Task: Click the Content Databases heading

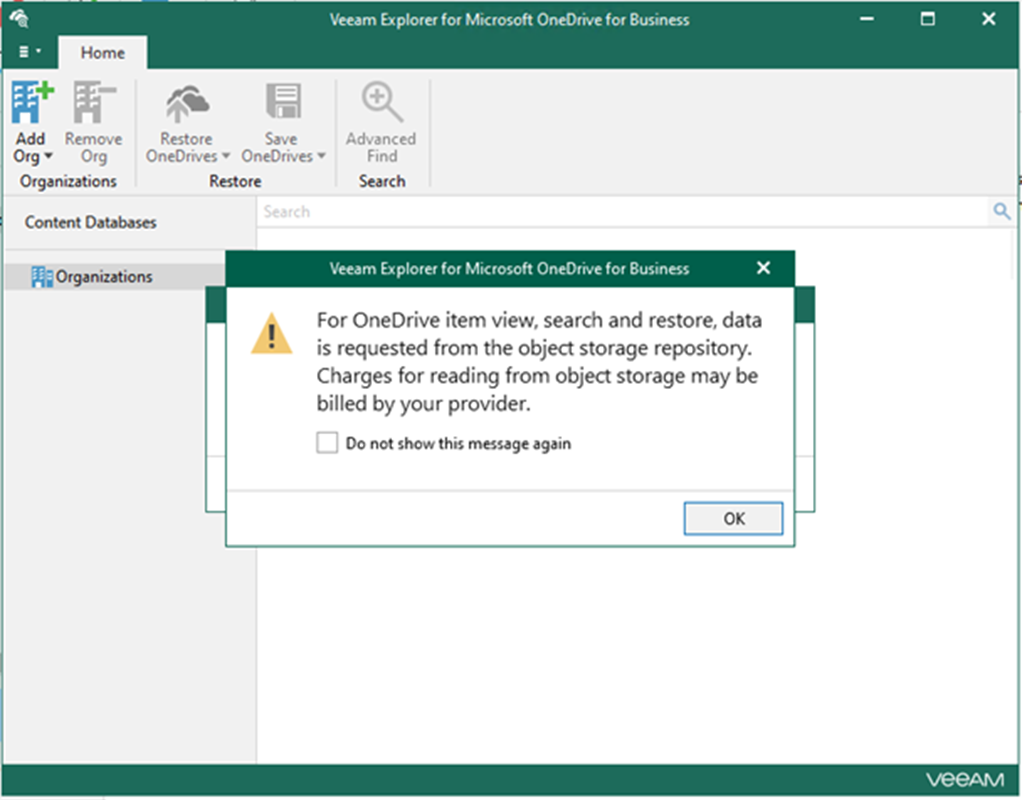Action: pyautogui.click(x=91, y=222)
